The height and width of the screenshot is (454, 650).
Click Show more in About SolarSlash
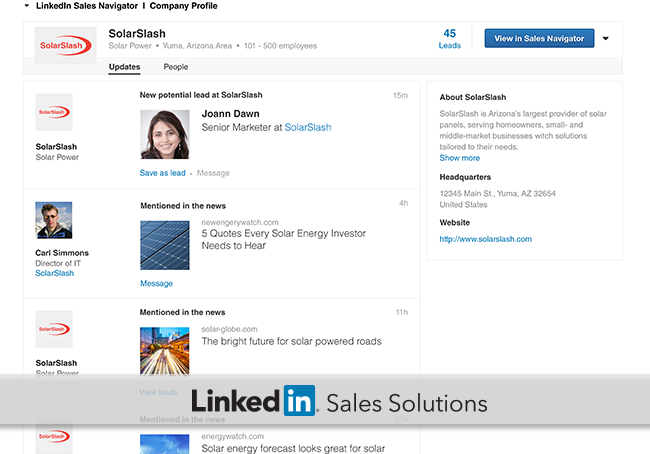tap(459, 158)
